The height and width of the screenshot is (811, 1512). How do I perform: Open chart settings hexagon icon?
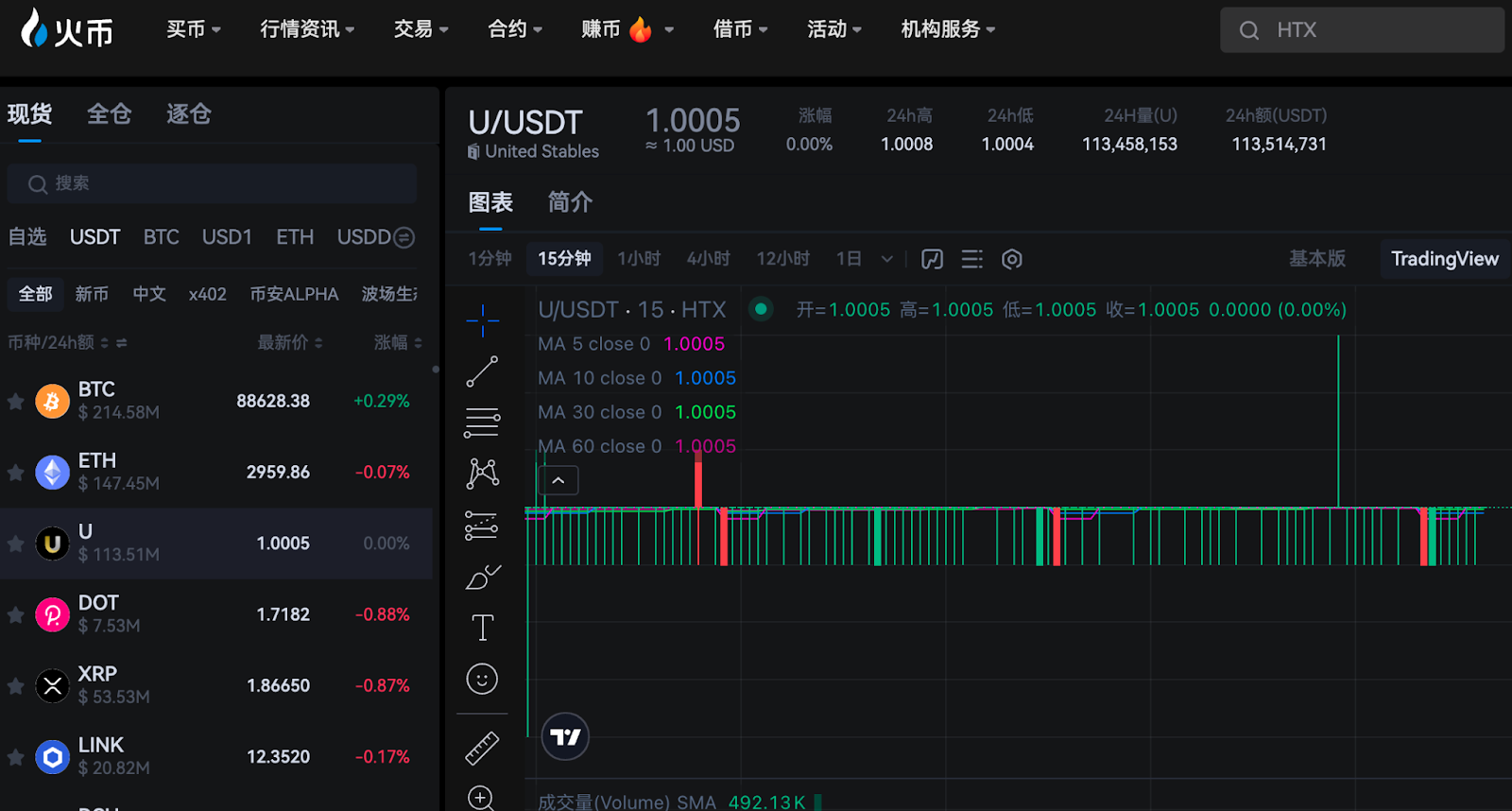click(x=1011, y=259)
